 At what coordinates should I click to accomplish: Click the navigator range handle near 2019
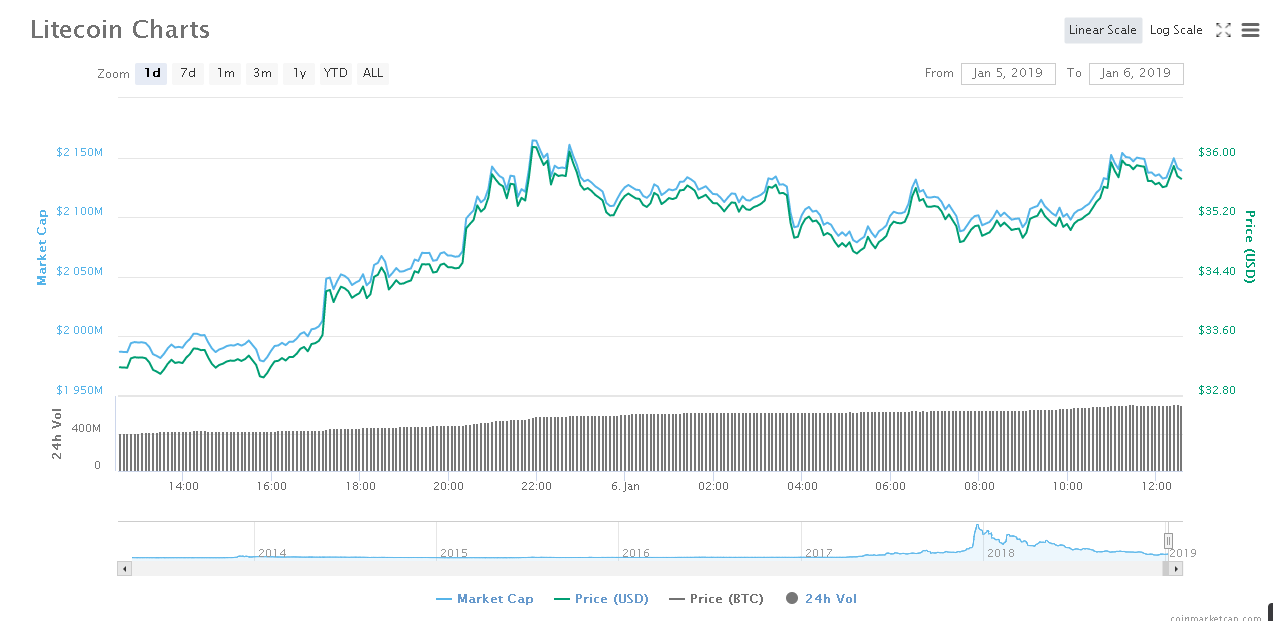point(1167,540)
